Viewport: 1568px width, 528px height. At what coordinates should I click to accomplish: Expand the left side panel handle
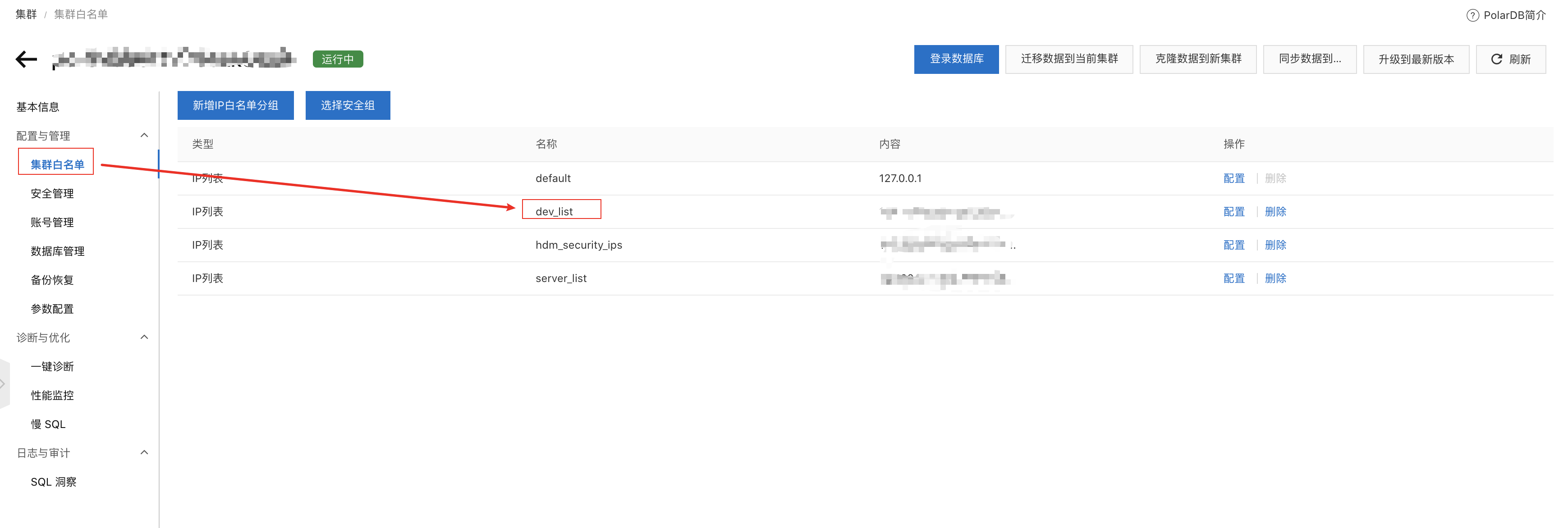(4, 384)
